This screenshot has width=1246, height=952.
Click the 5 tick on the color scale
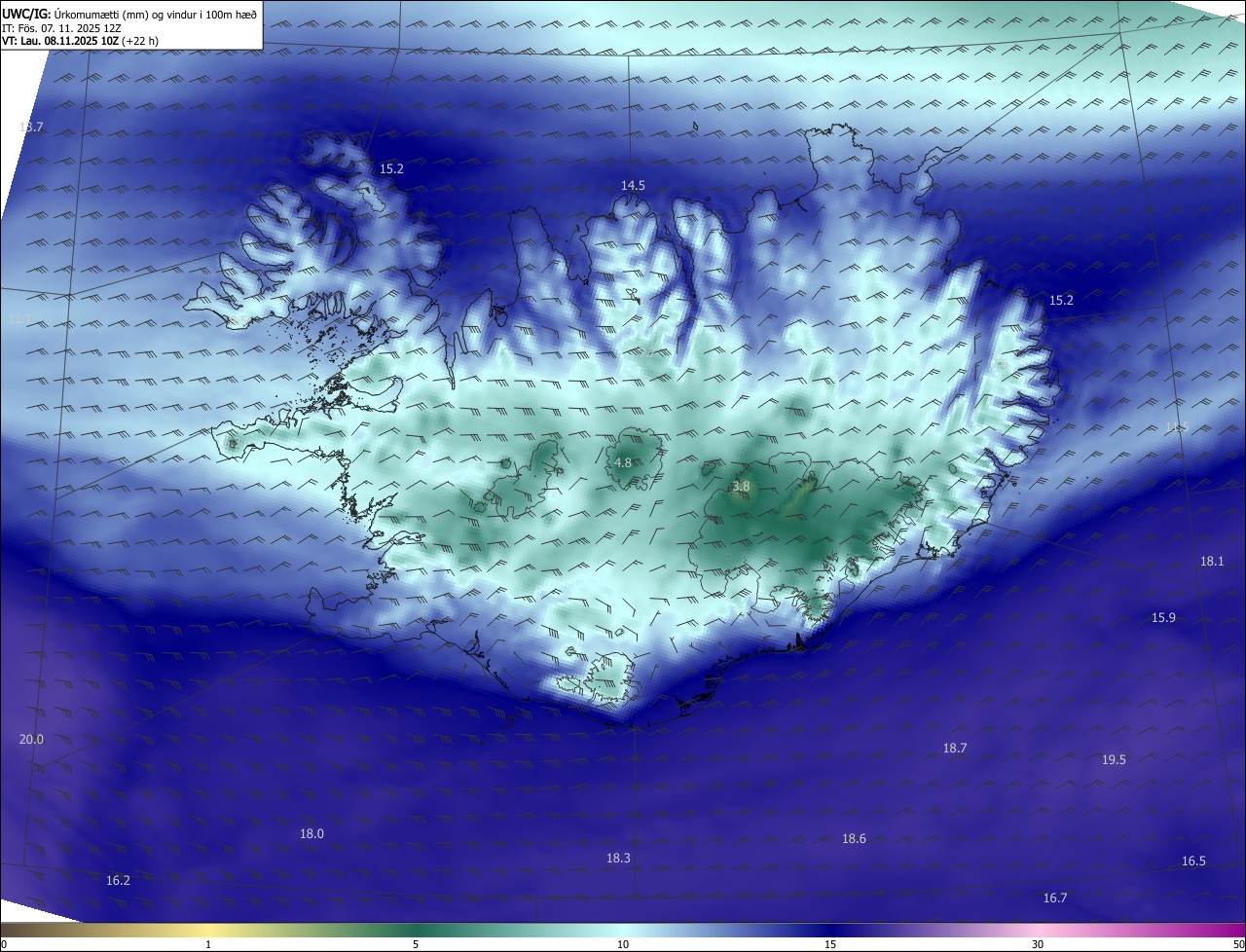point(416,944)
